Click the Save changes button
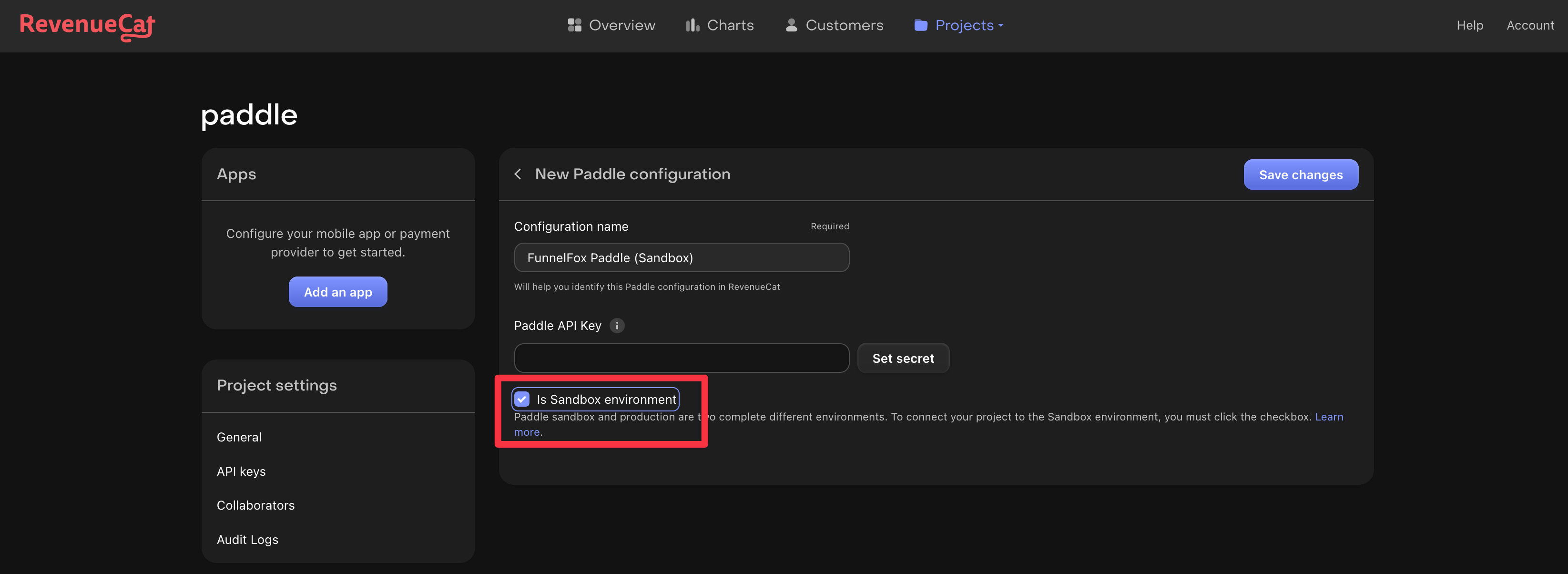 [1301, 174]
